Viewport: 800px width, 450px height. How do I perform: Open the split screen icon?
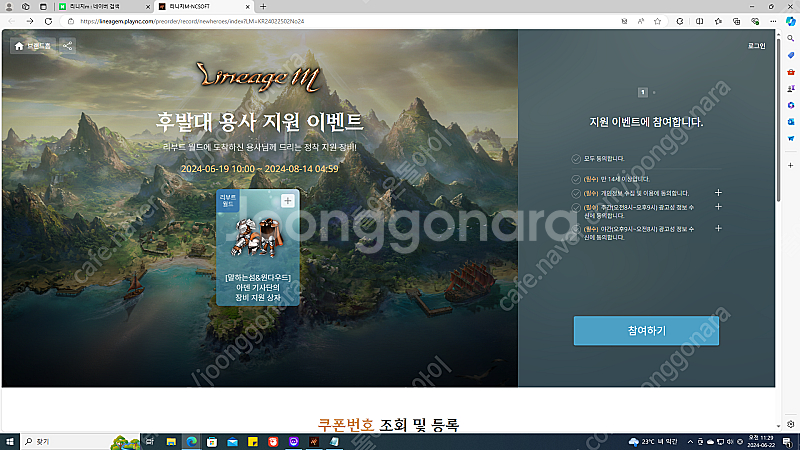[x=699, y=21]
